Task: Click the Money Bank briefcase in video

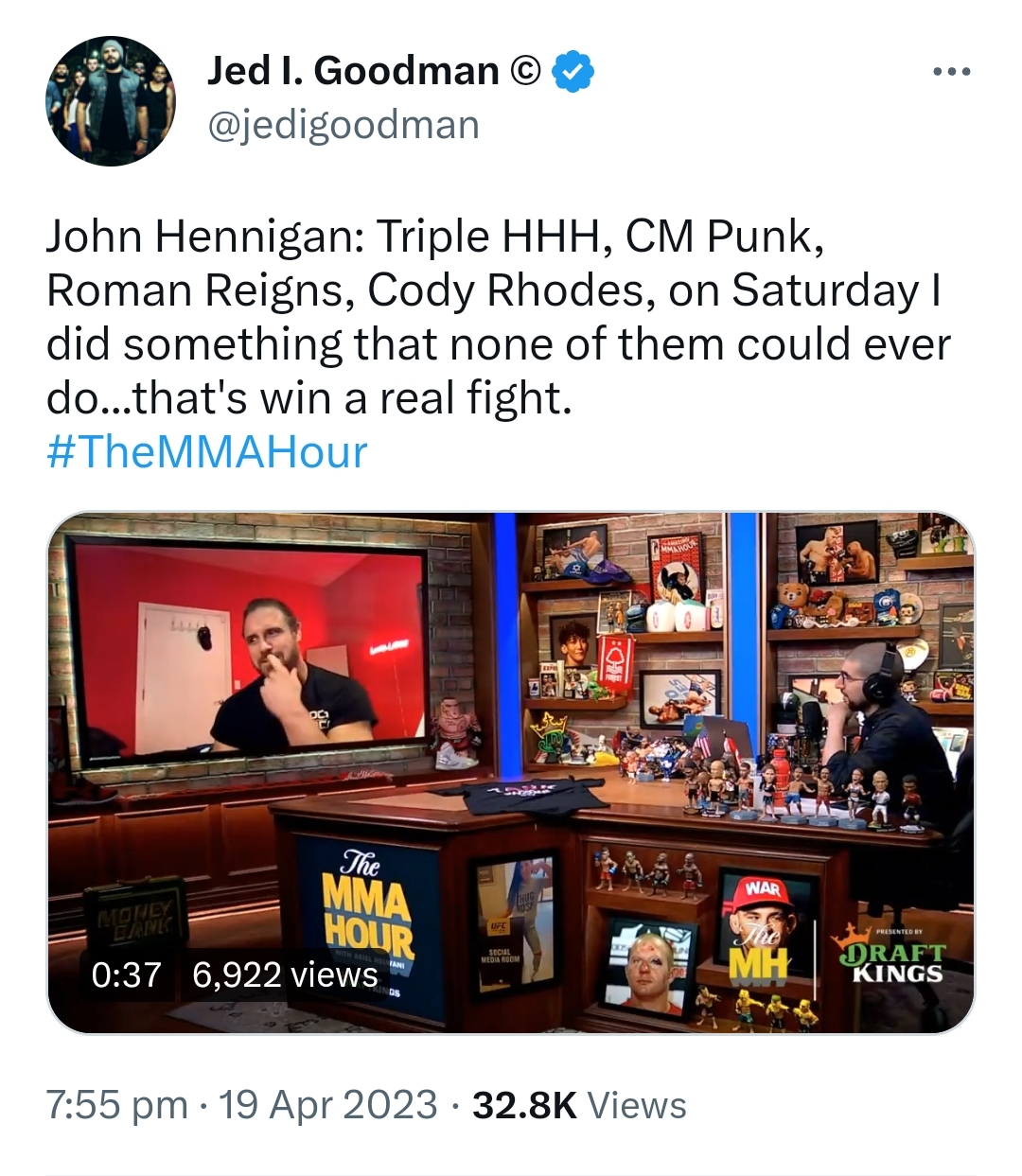Action: [135, 915]
